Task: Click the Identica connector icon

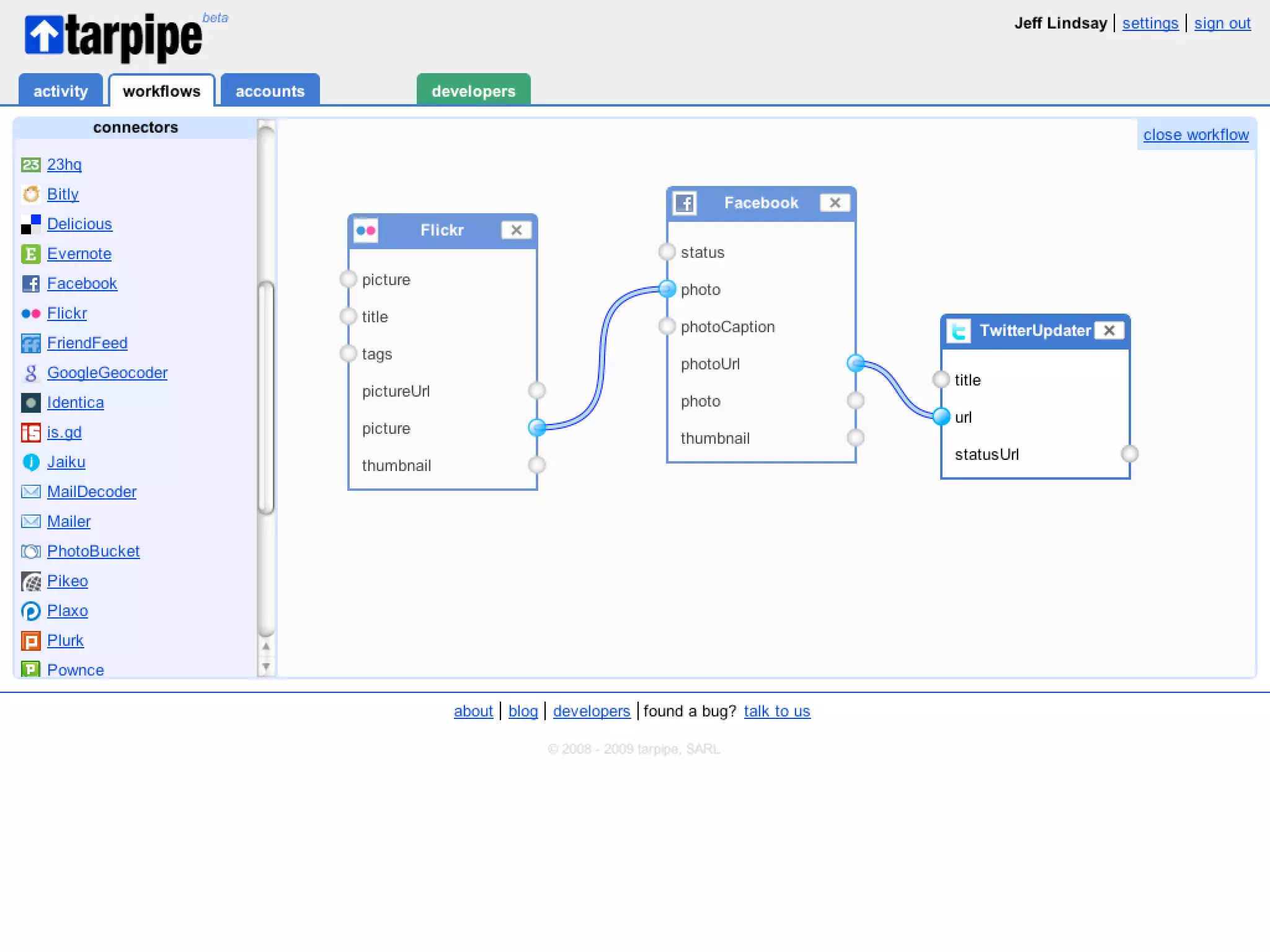Action: tap(30, 402)
